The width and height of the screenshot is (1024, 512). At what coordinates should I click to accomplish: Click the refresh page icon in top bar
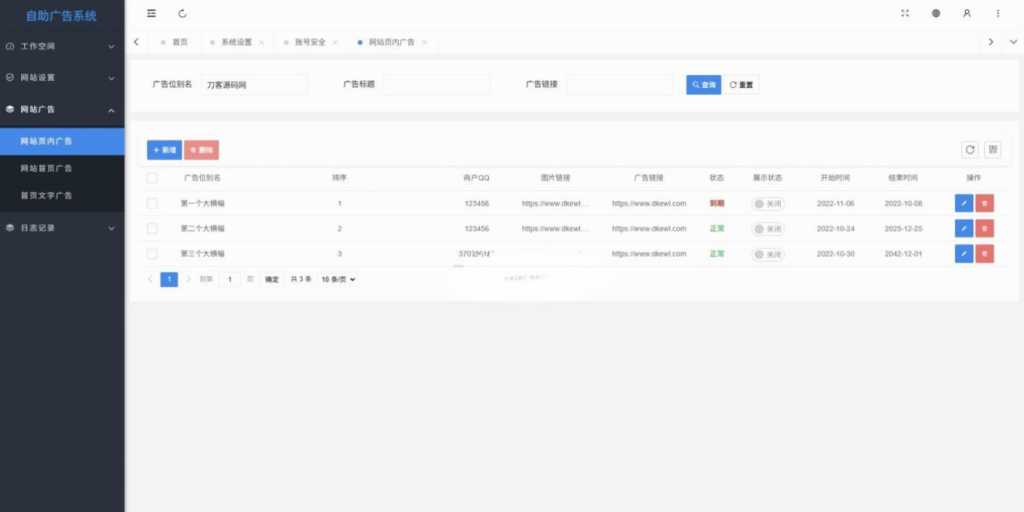pyautogui.click(x=182, y=13)
